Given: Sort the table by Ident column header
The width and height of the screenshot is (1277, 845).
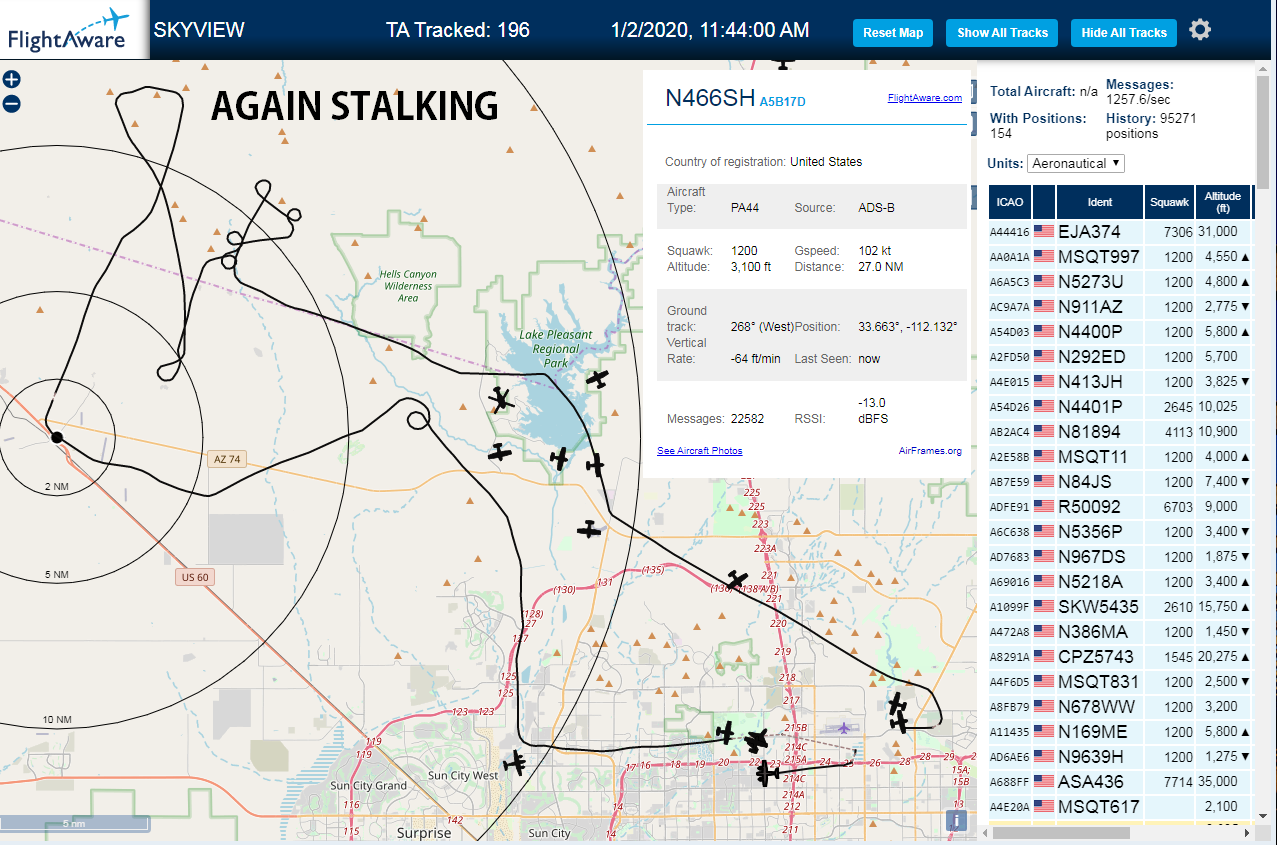Looking at the screenshot, I should (1099, 202).
